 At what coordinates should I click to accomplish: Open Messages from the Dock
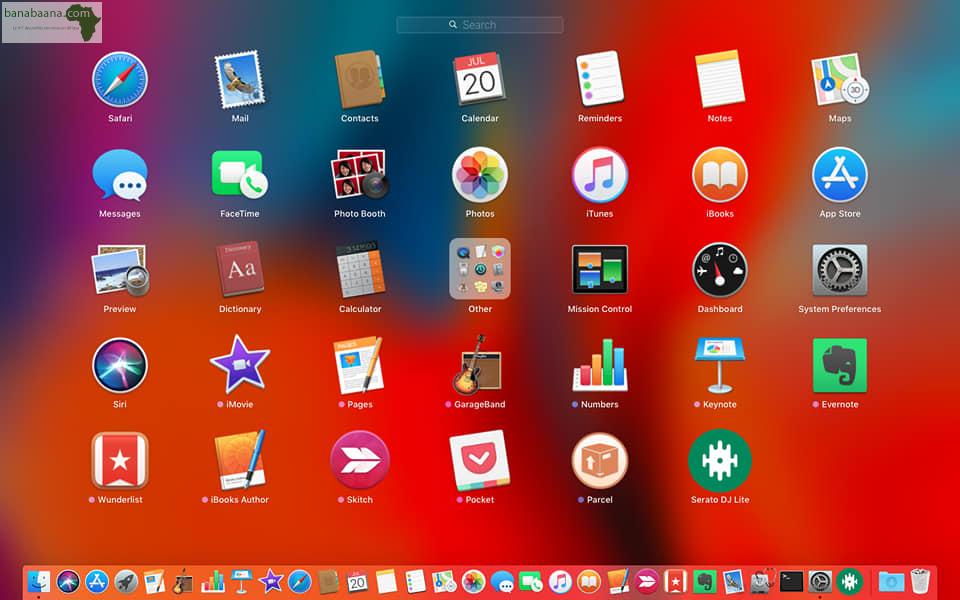(502, 581)
